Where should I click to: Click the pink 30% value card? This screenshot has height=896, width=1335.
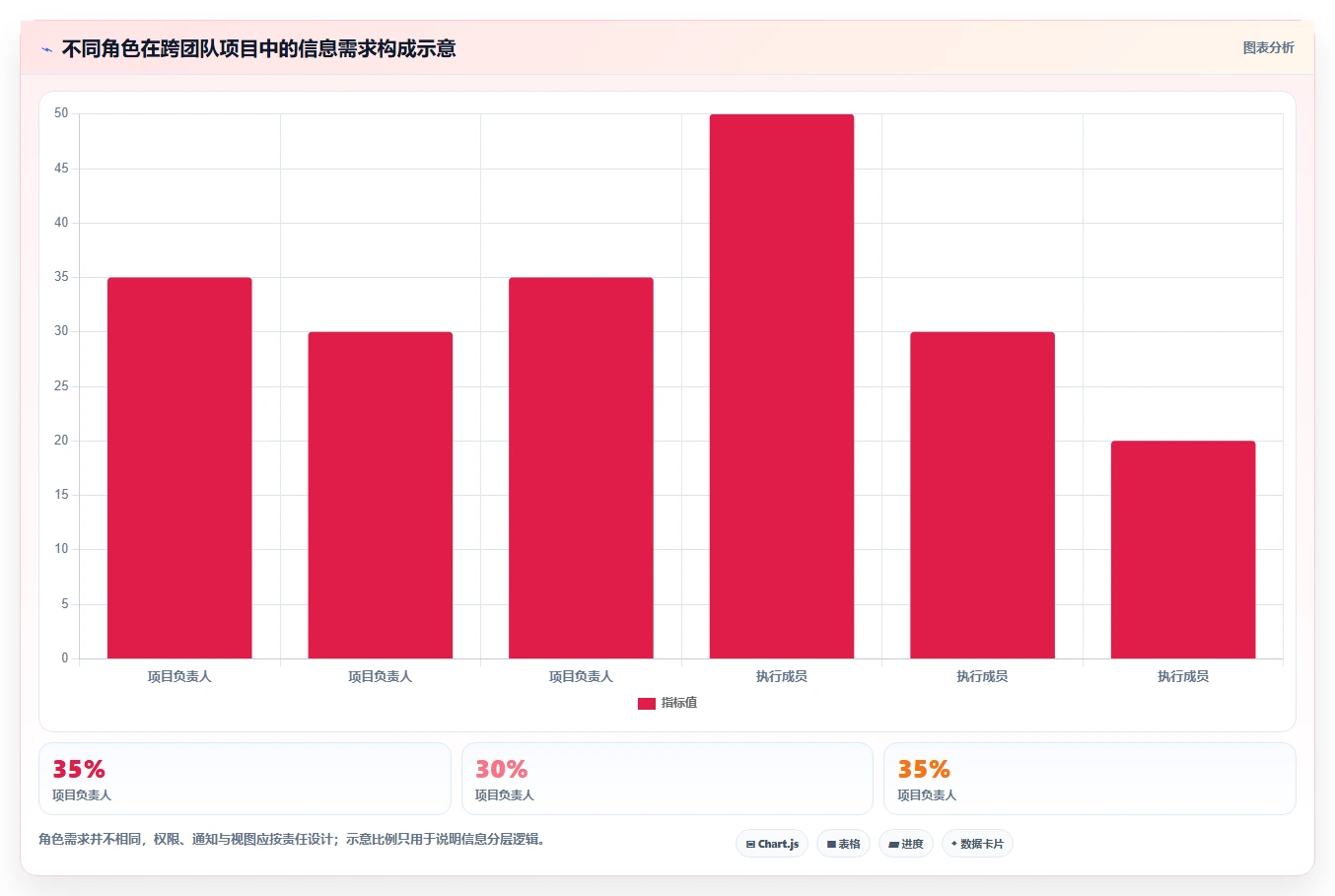click(x=667, y=779)
